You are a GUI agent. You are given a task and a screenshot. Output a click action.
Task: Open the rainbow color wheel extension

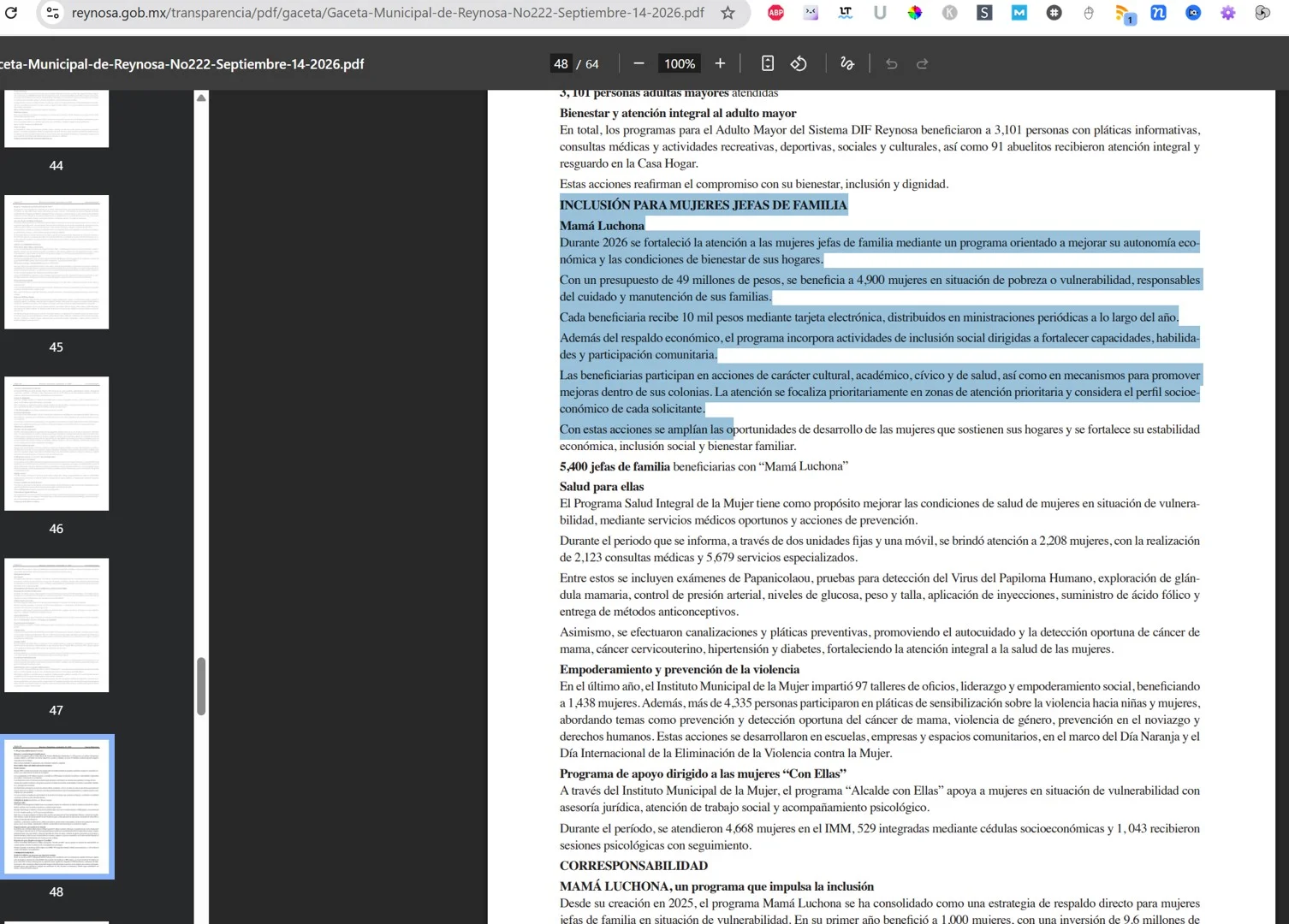[915, 13]
